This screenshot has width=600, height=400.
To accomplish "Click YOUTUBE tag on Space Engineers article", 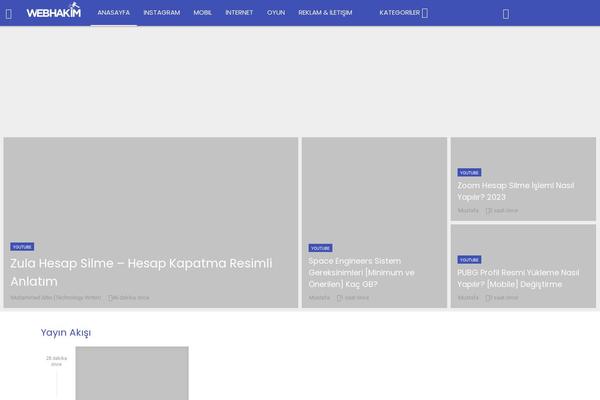I will (320, 248).
